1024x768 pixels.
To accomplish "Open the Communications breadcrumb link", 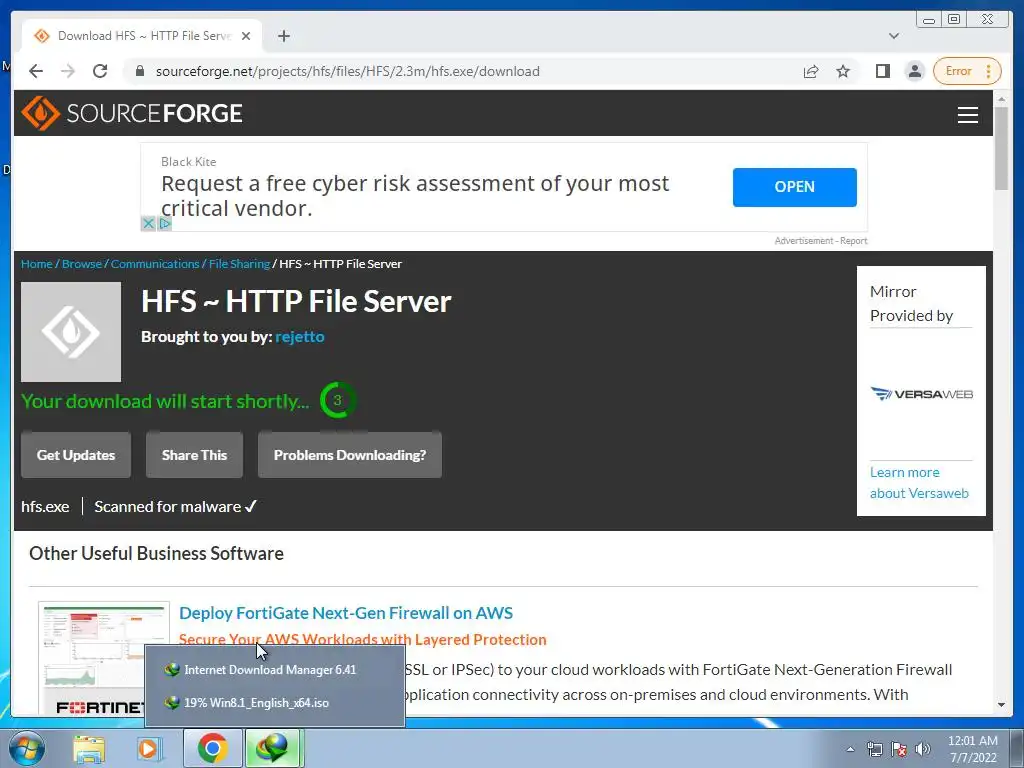I will click(x=155, y=264).
